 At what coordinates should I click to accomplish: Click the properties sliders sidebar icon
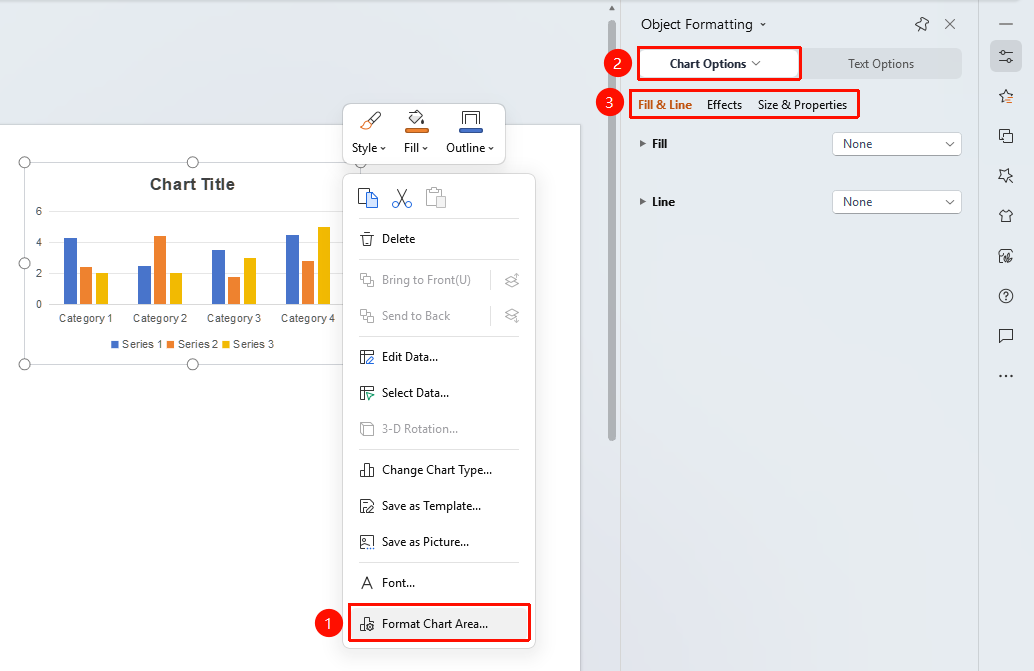pyautogui.click(x=1006, y=56)
